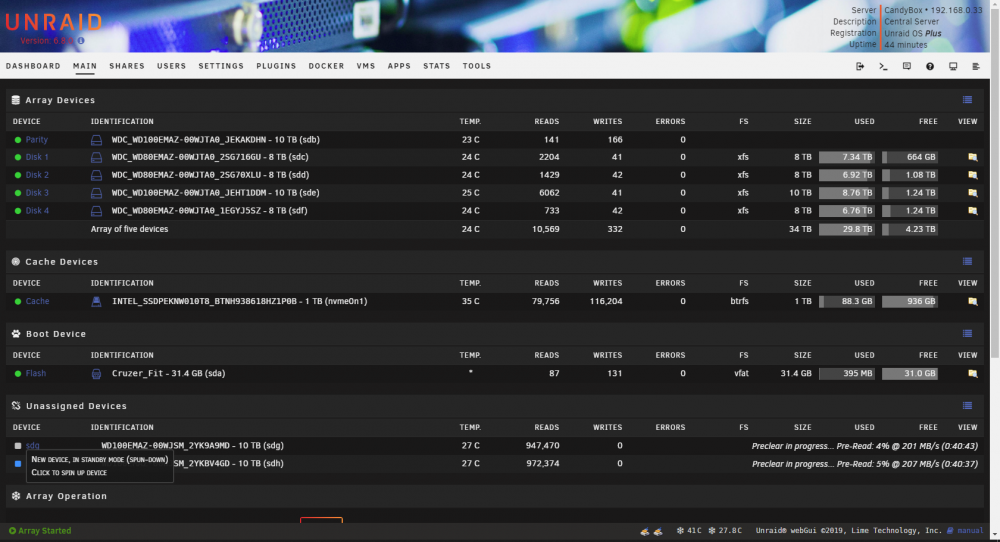Click Disk 4 drive icon

coord(96,210)
